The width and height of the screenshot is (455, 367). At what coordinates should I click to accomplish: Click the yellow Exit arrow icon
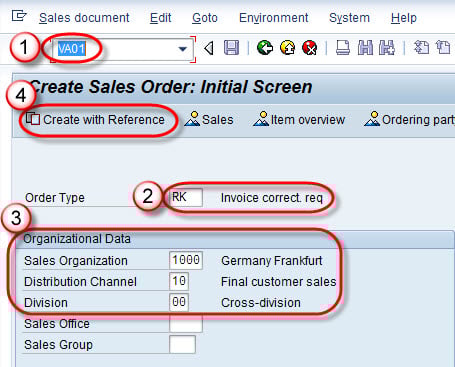(288, 48)
